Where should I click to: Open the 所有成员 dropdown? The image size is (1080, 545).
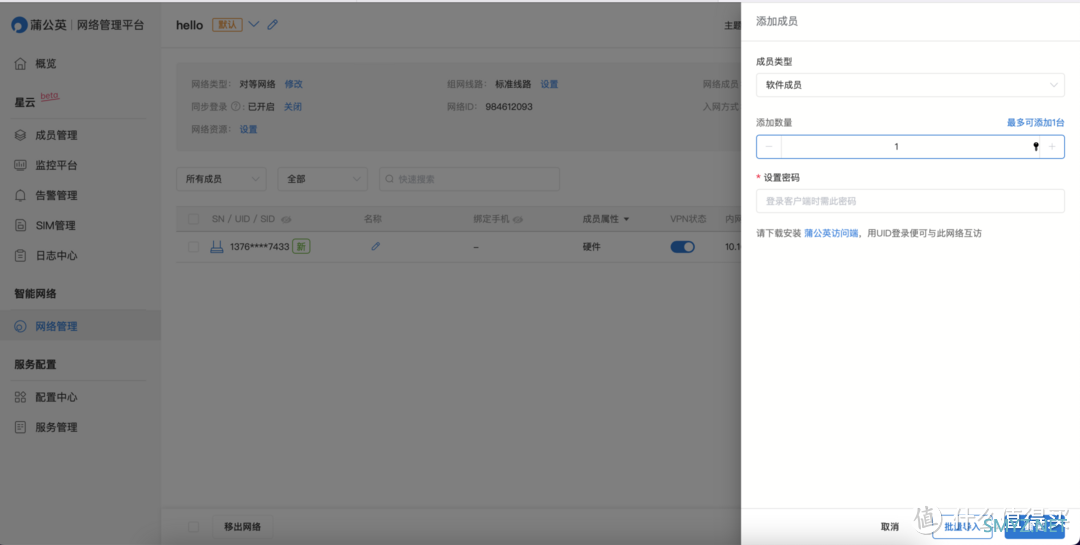221,179
